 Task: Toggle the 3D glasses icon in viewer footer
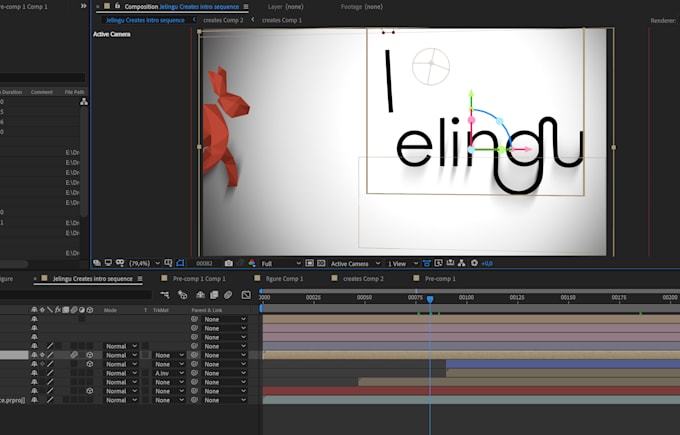tap(120, 263)
